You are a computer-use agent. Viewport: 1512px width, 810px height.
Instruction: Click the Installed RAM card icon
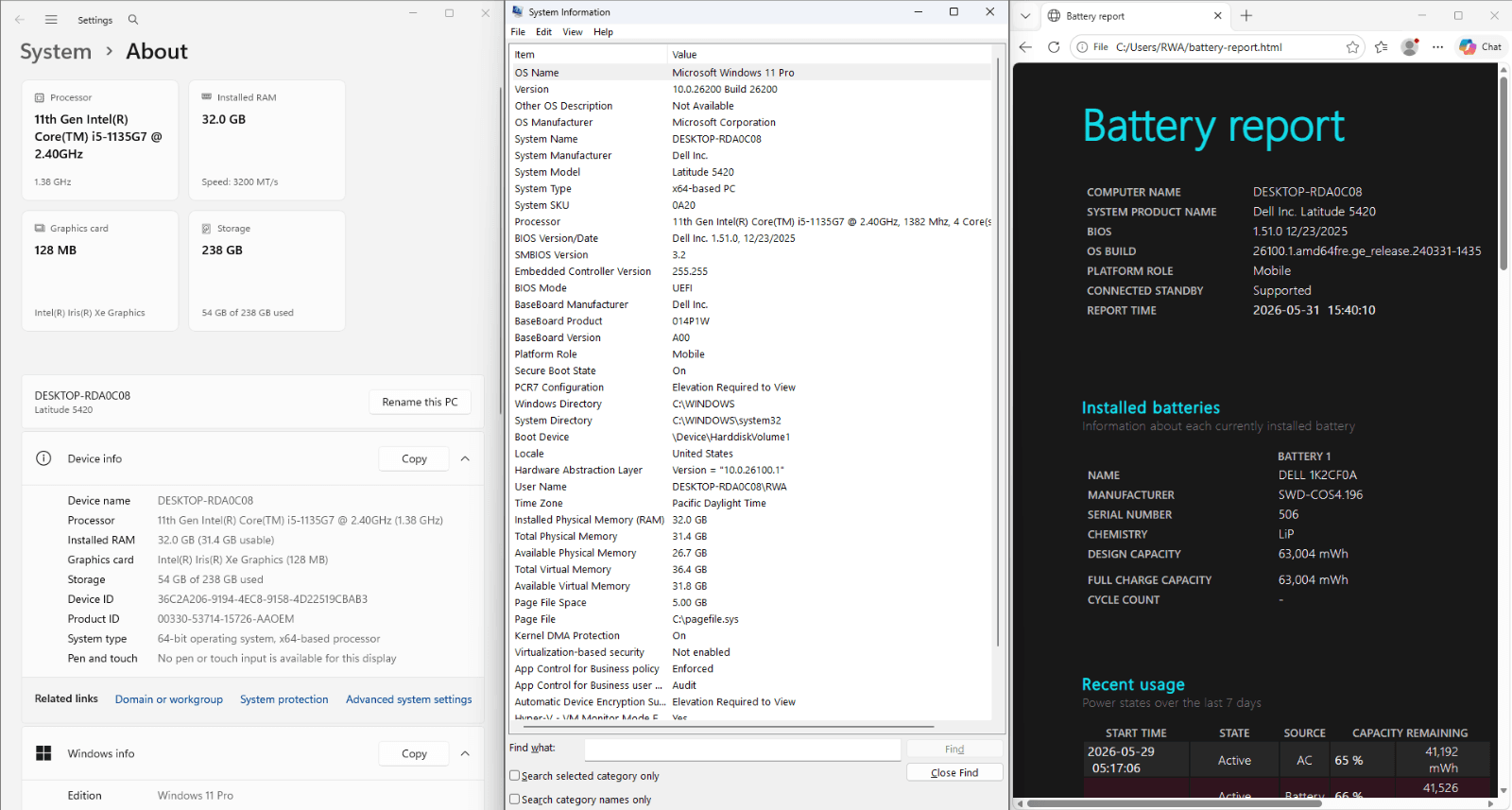pyautogui.click(x=207, y=97)
